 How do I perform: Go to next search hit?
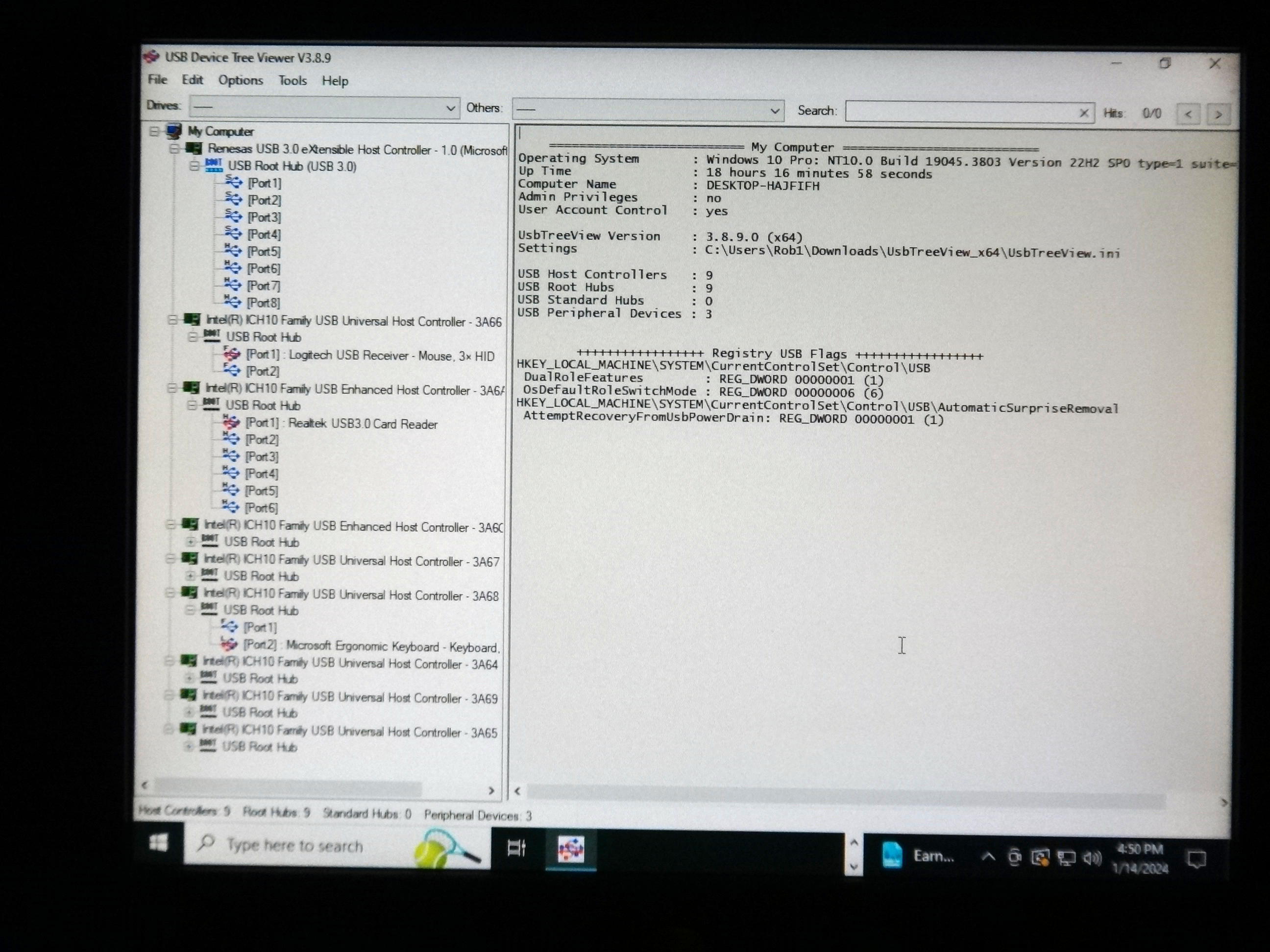click(x=1219, y=115)
